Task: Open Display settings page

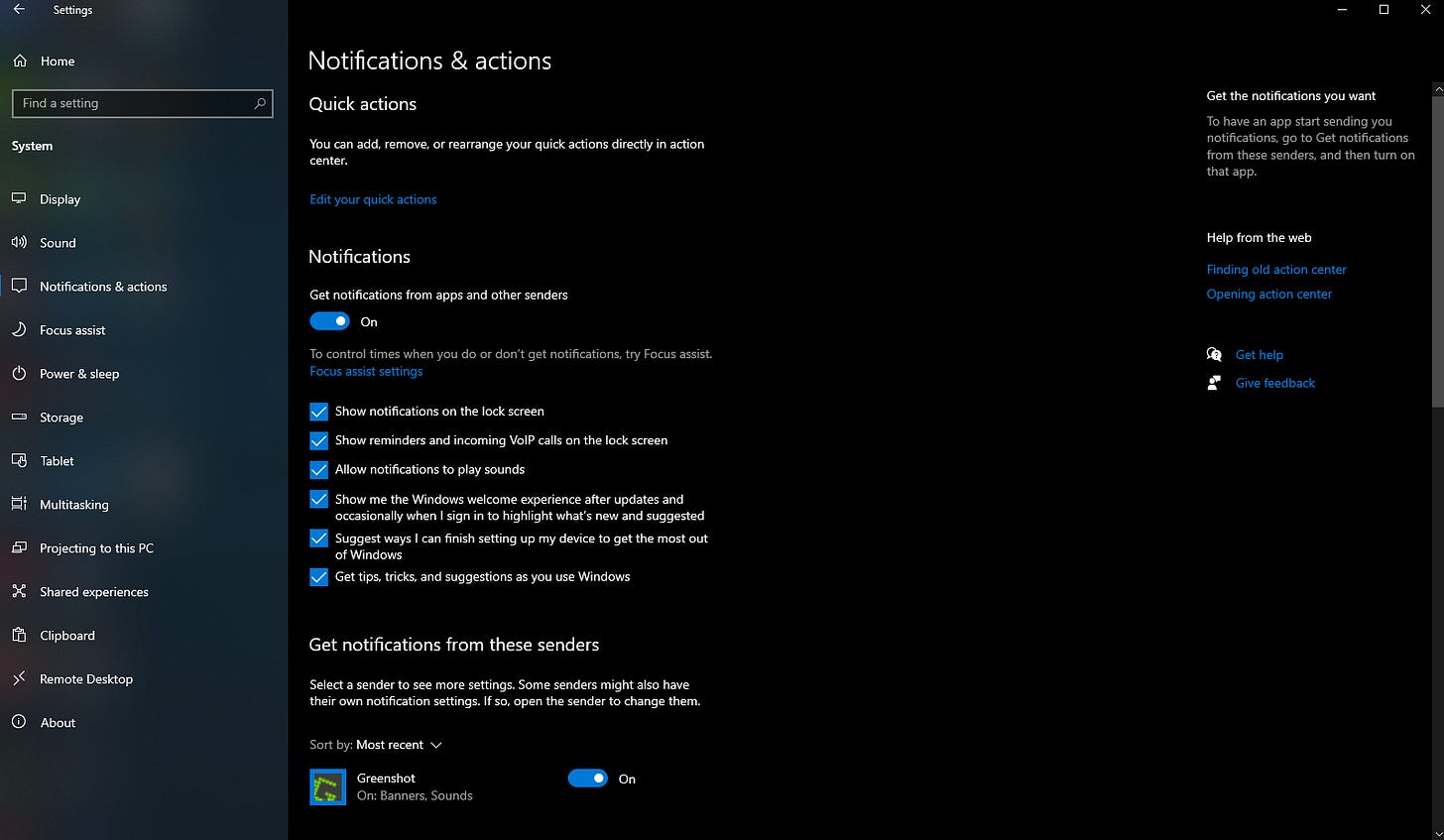Action: point(144,198)
